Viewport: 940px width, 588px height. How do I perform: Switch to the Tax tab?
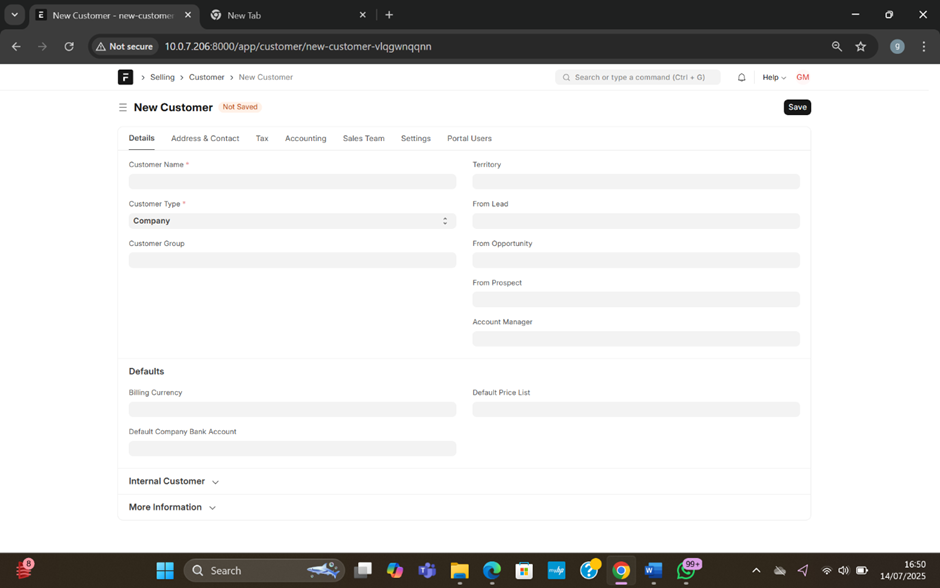coord(262,138)
